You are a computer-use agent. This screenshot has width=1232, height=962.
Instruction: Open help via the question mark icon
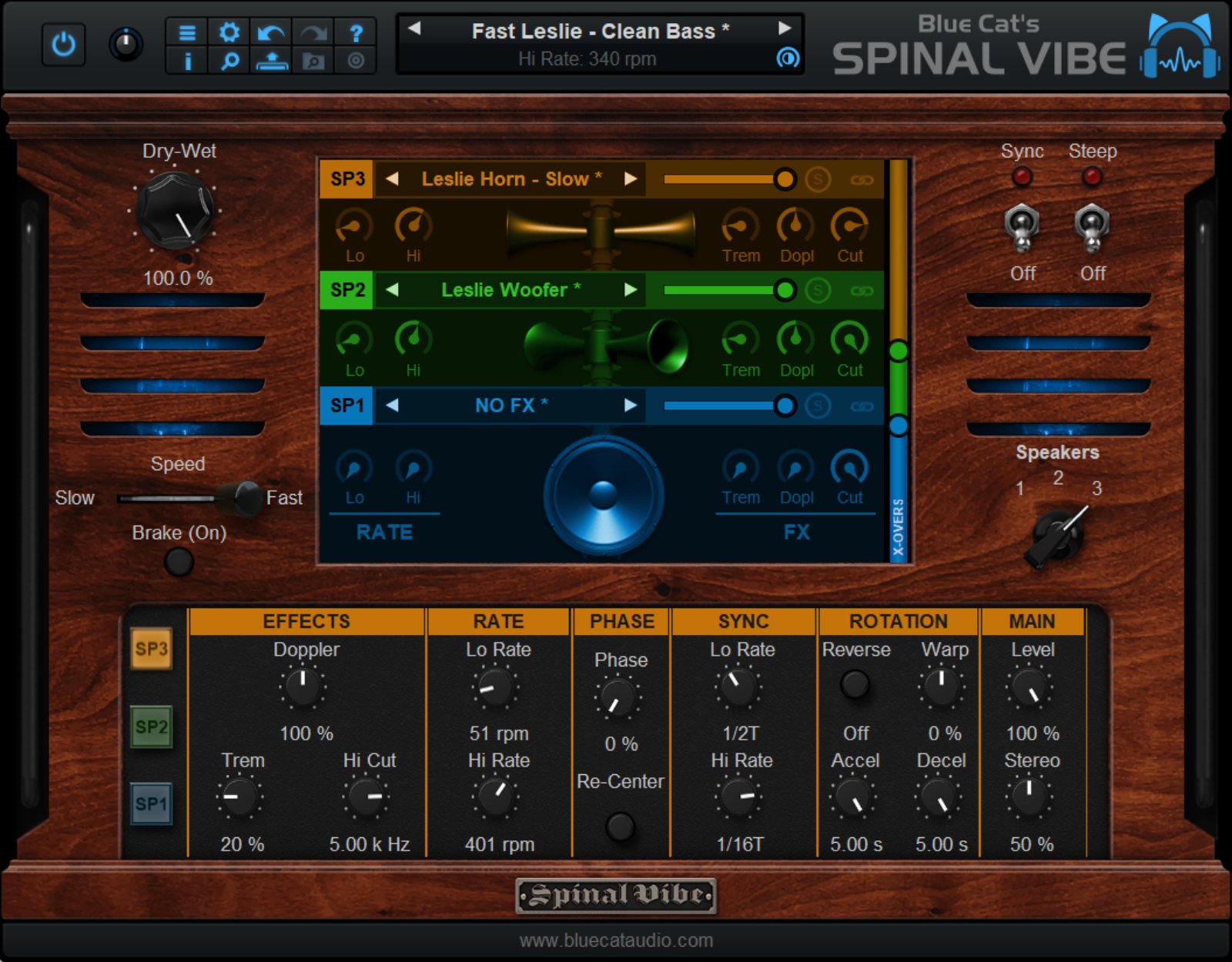point(355,32)
